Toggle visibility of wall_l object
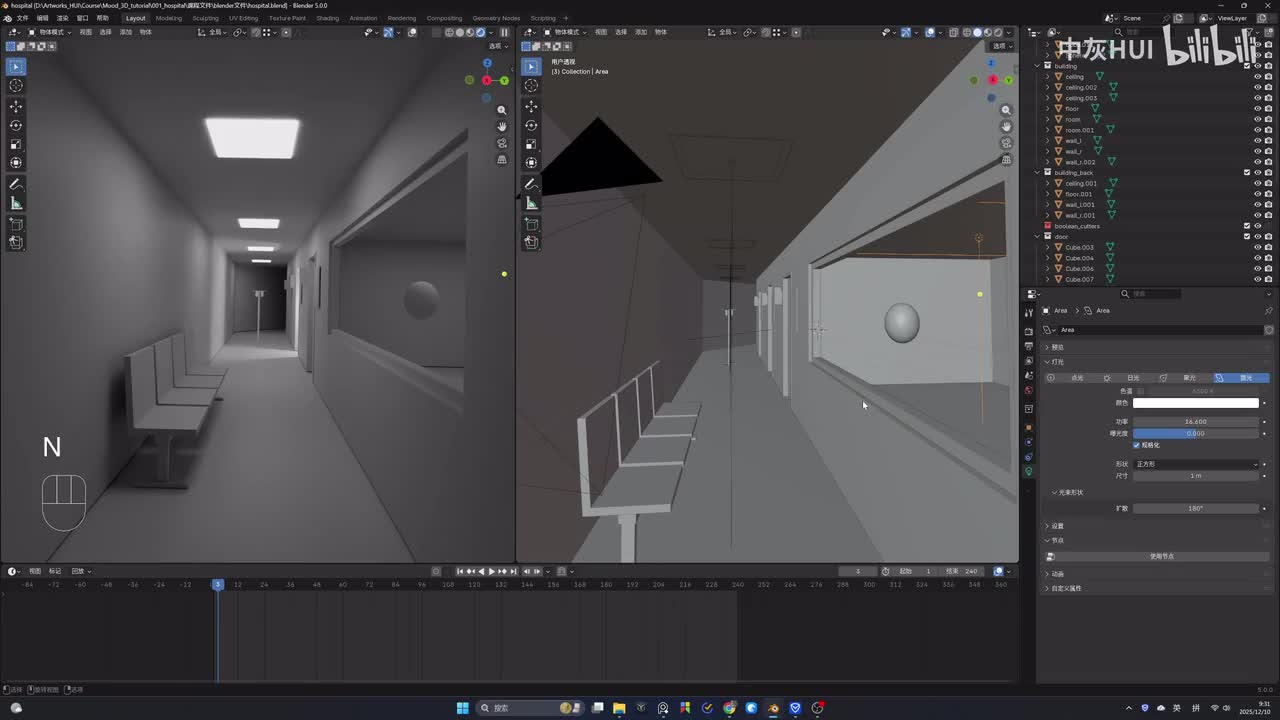The height and width of the screenshot is (720, 1280). [1258, 141]
